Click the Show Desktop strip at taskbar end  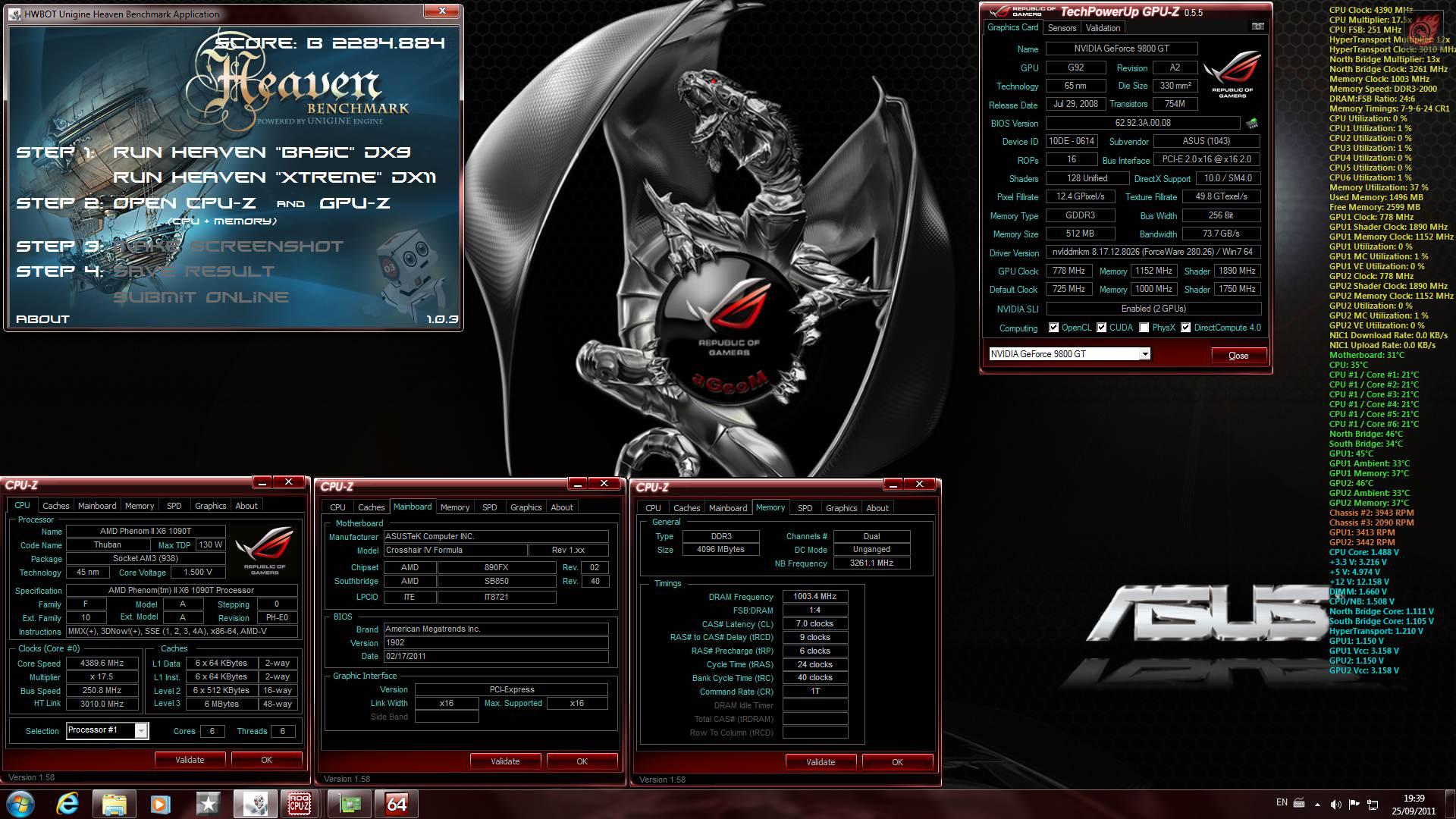1450,804
